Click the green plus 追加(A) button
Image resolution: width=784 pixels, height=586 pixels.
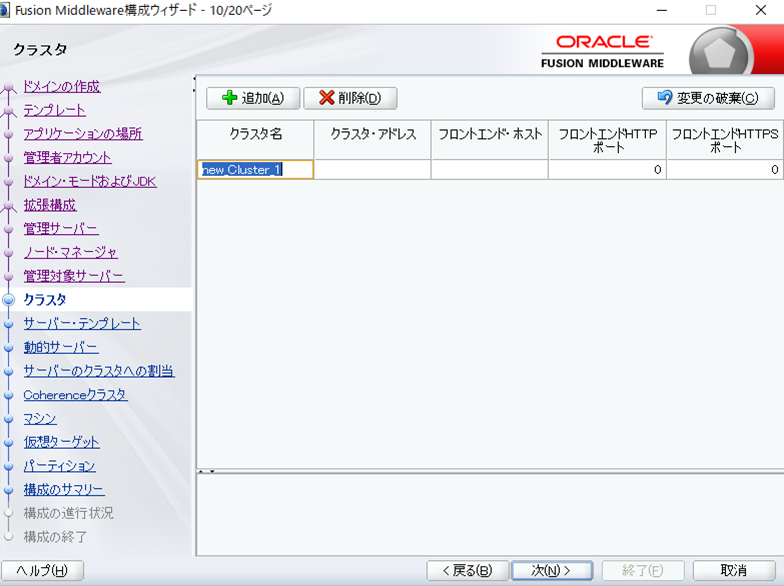(x=252, y=98)
